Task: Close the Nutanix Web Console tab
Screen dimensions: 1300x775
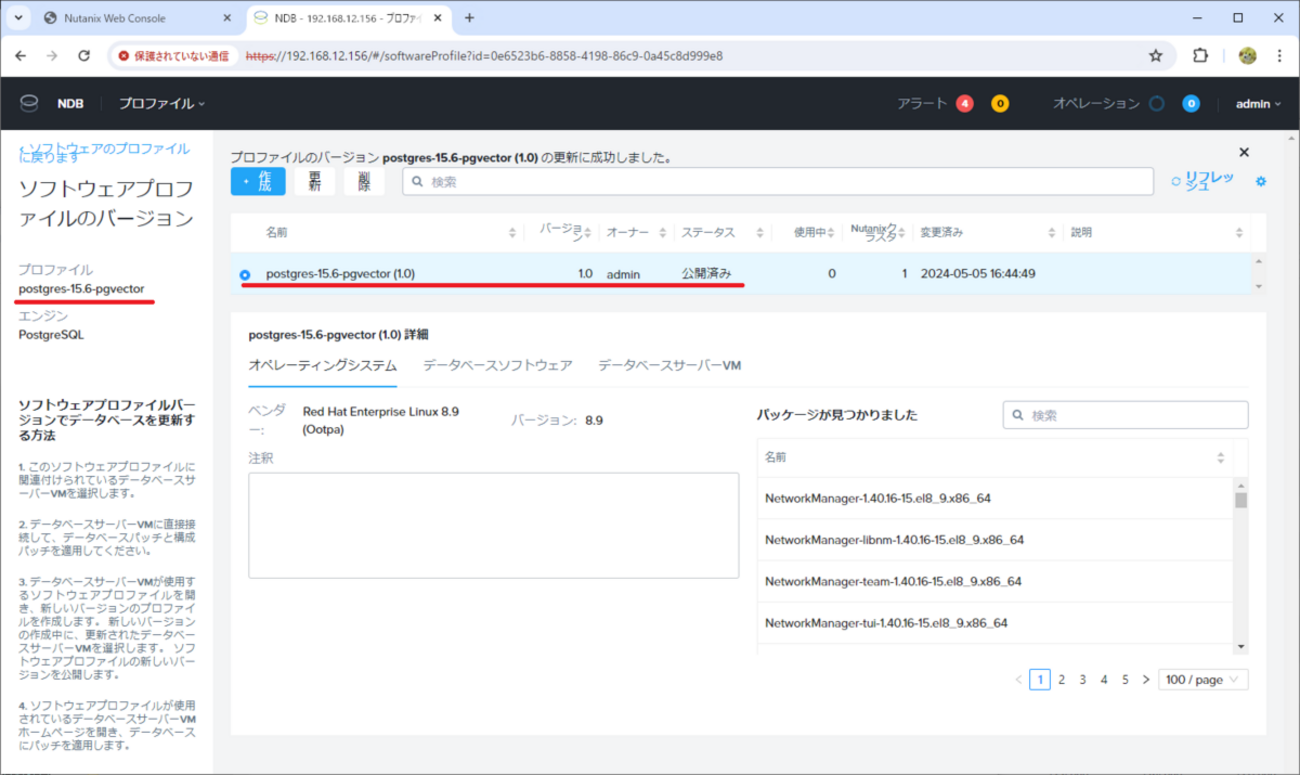Action: [x=225, y=18]
